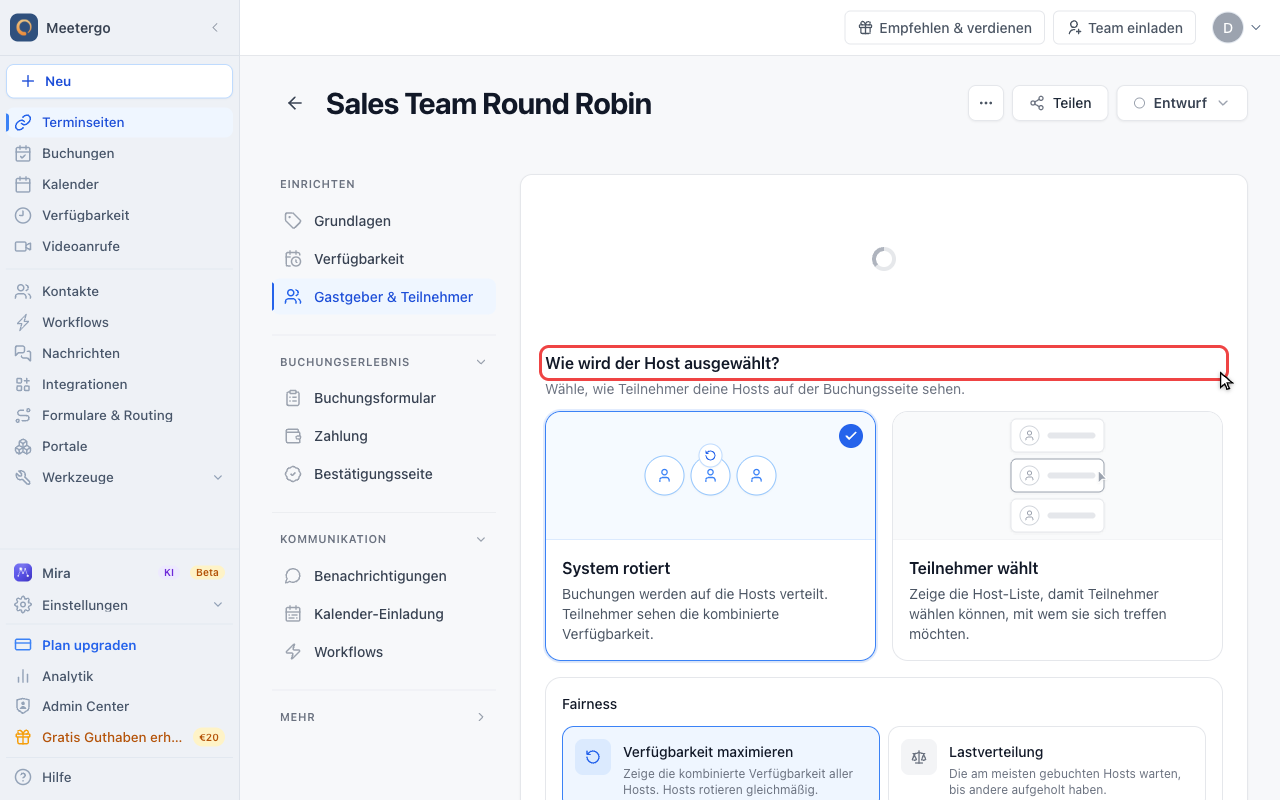Click the Buchungsformular clipboard icon
This screenshot has height=800, width=1280.
(293, 398)
